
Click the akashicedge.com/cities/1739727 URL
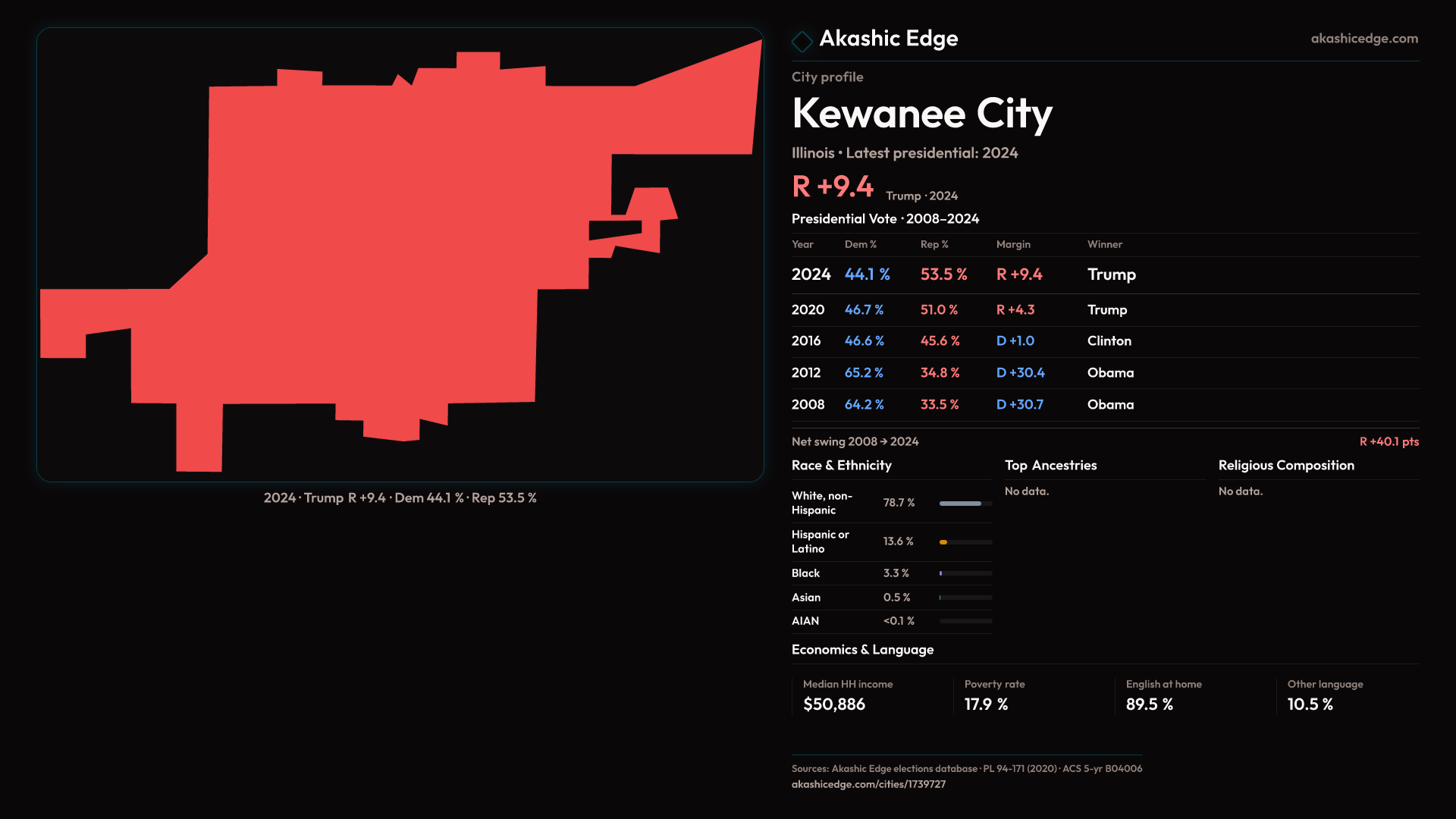click(868, 784)
